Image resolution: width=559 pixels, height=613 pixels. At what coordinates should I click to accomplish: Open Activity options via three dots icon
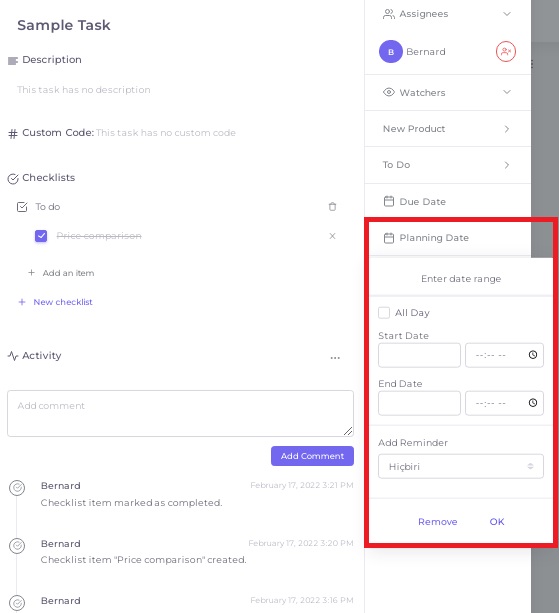335,358
